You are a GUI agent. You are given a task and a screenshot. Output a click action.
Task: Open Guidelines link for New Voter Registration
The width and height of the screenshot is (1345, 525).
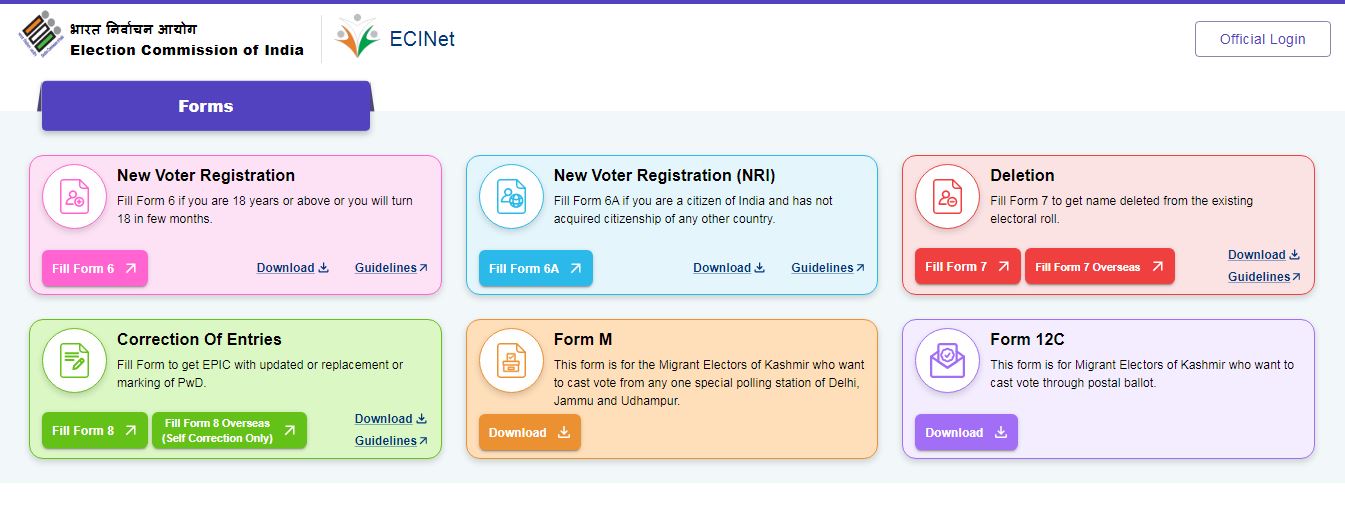[x=391, y=268]
